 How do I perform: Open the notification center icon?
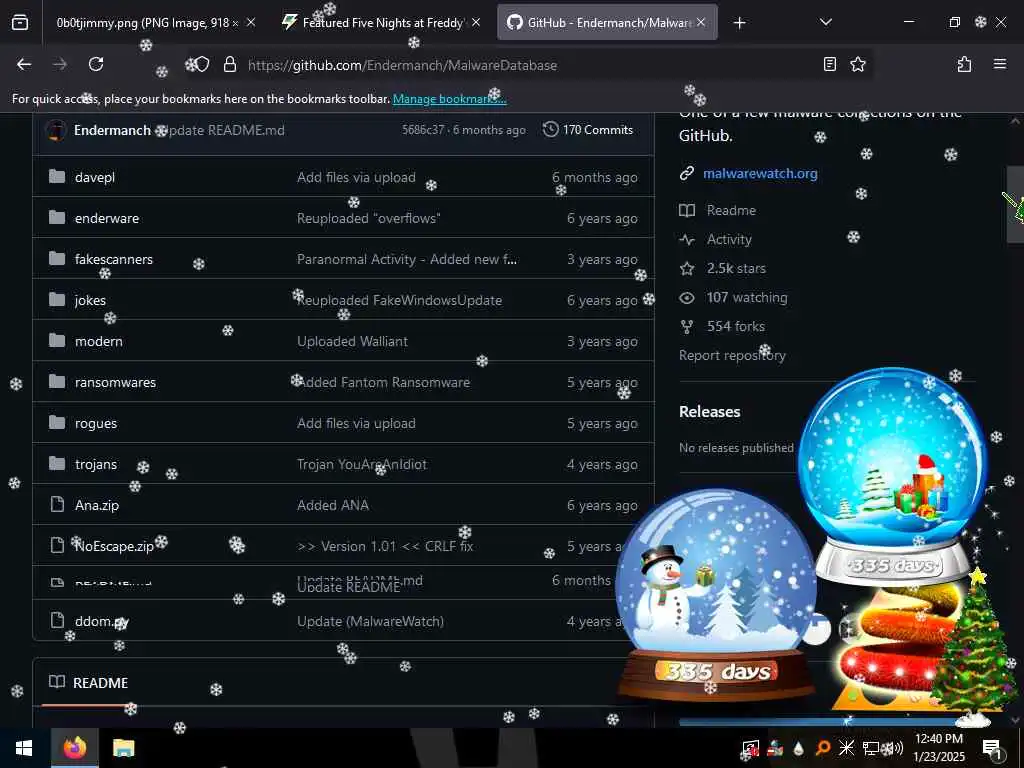click(x=991, y=748)
